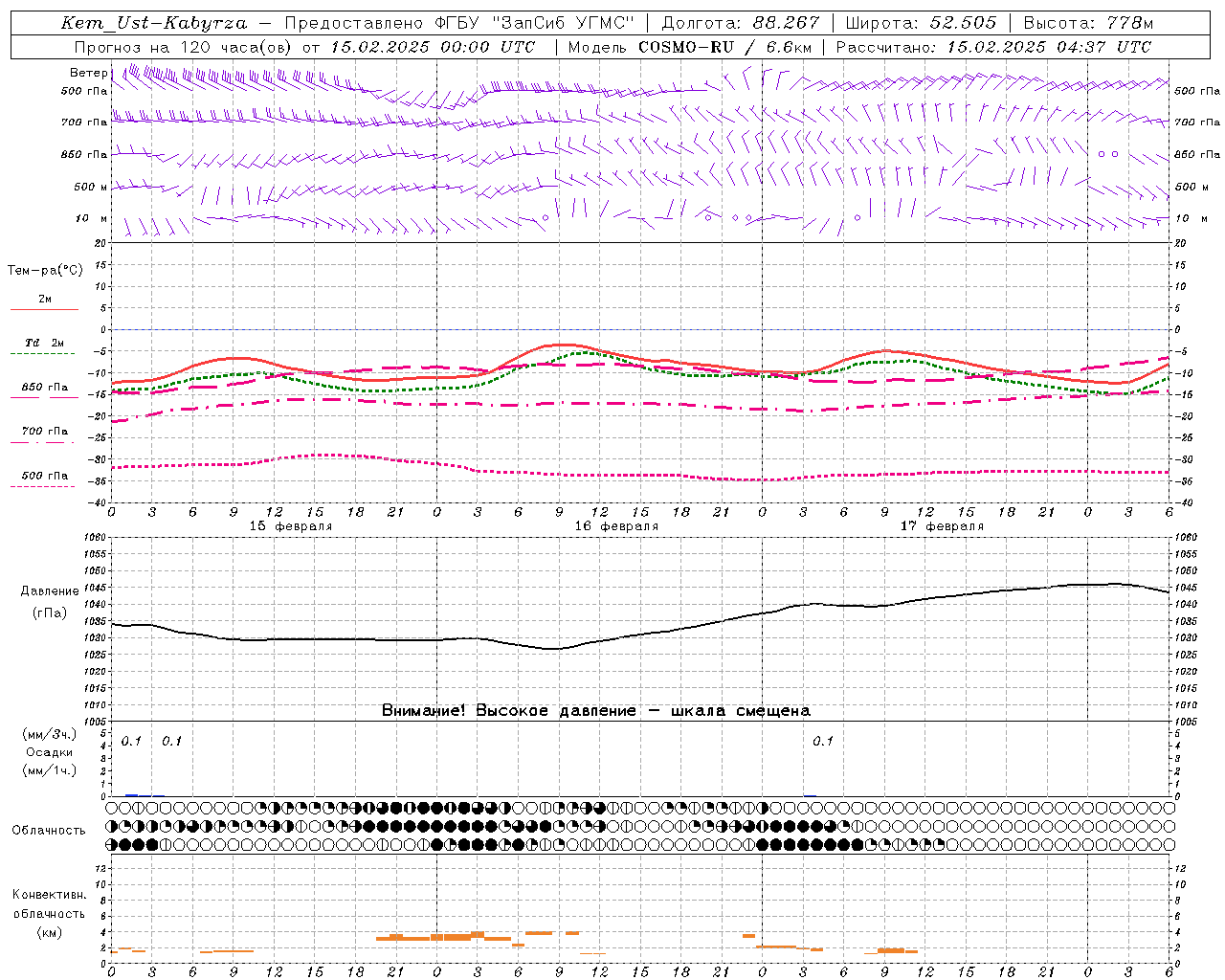Click the 15 февраля date label
1225x980 pixels.
tap(291, 526)
